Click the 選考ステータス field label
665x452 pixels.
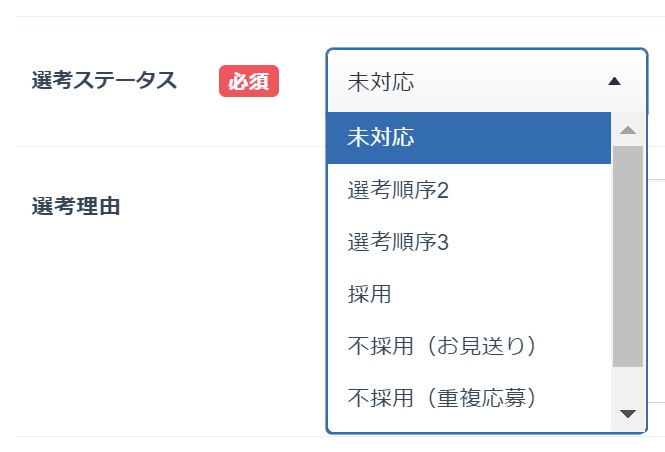(x=104, y=81)
